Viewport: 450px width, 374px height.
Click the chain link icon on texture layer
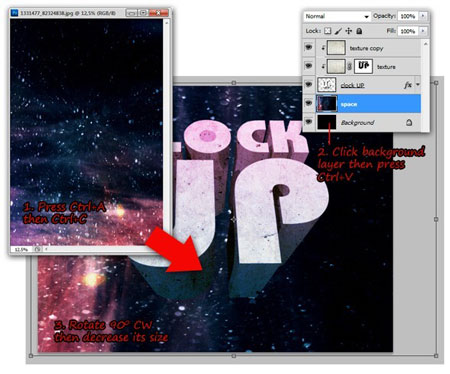click(349, 67)
